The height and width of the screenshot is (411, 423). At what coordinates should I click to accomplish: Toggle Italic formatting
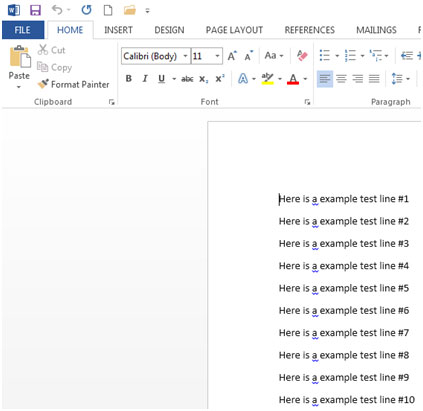[x=145, y=79]
